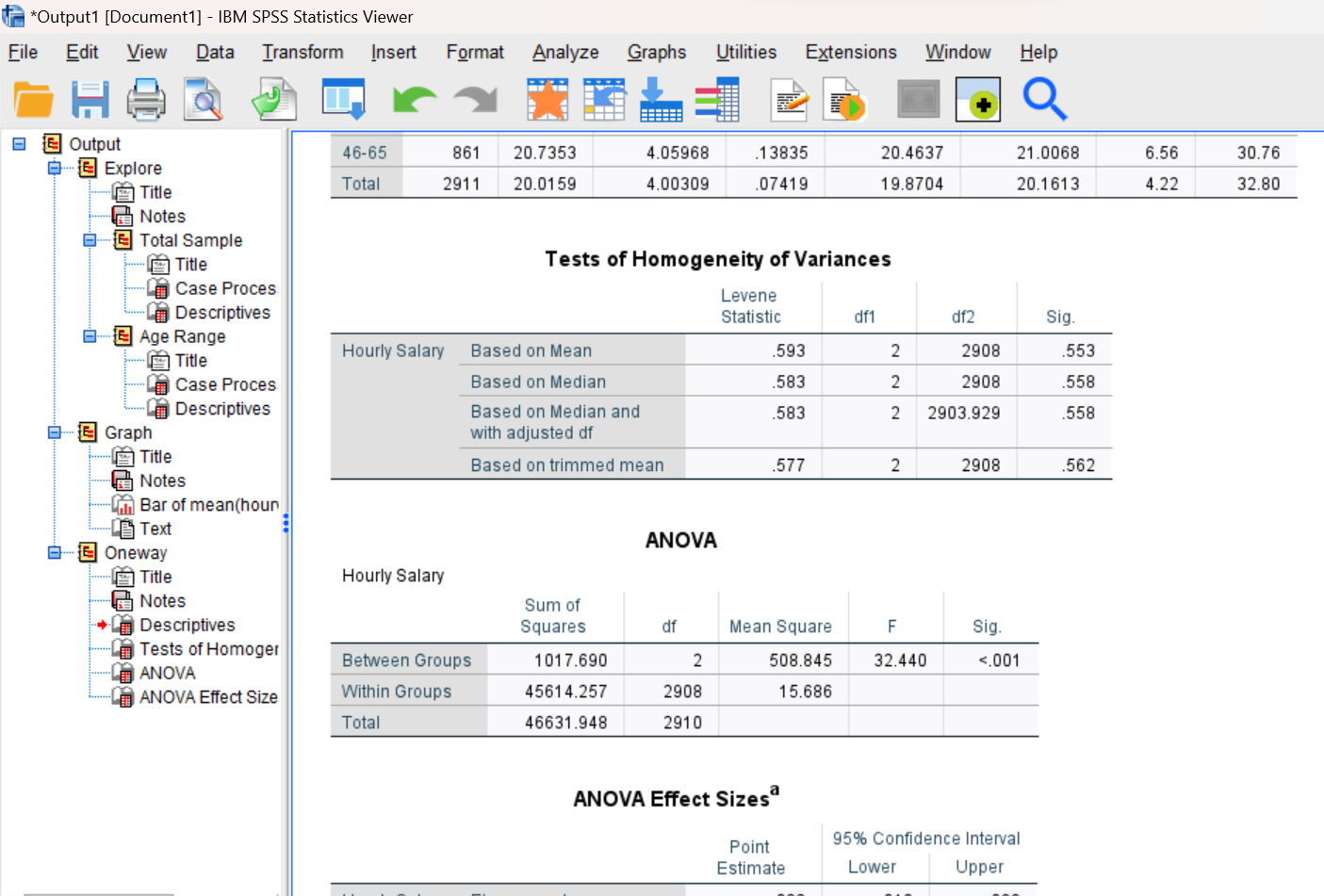Click the ANOVA Effect Sizes title

676,798
